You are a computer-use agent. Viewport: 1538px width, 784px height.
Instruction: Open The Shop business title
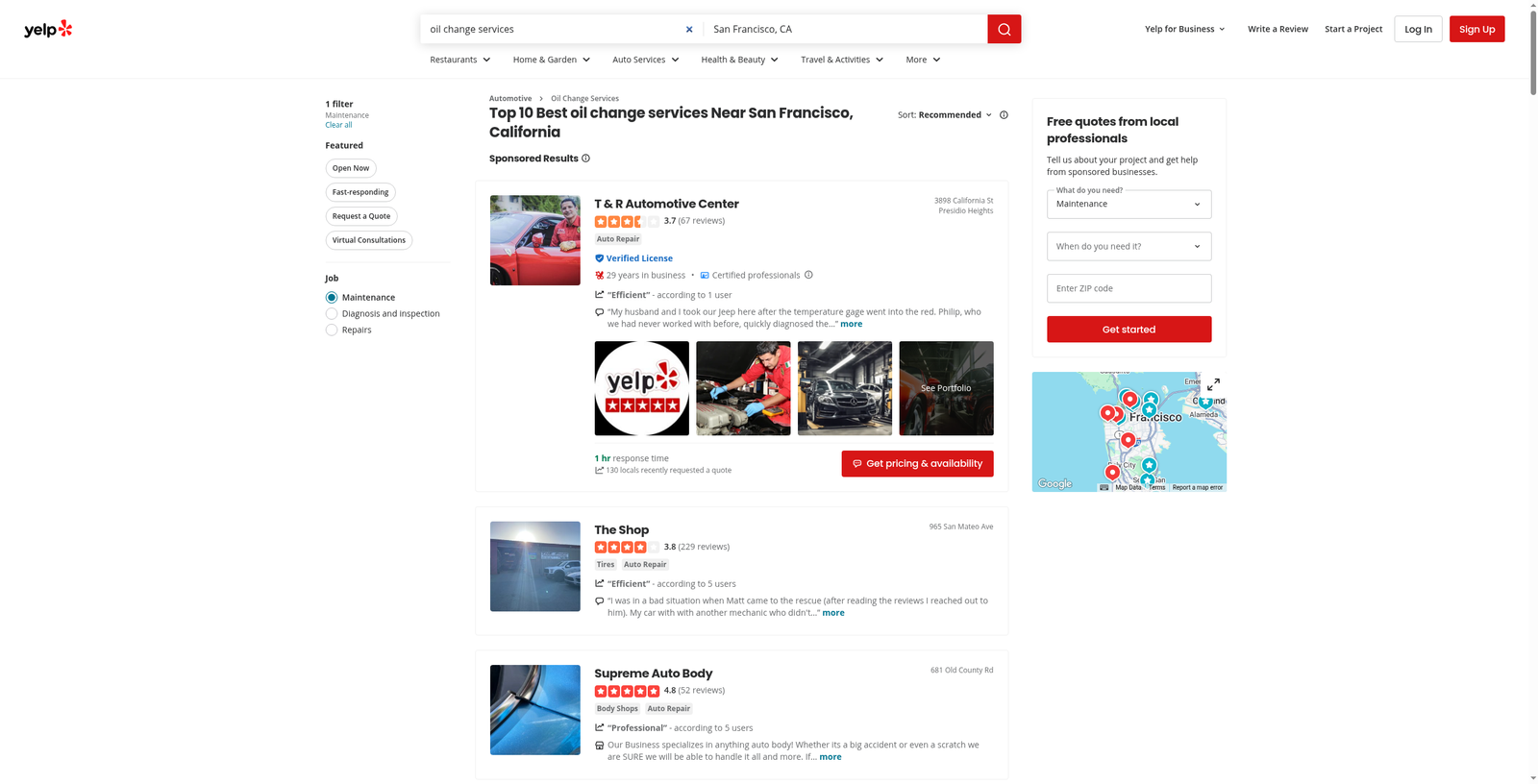tap(621, 529)
